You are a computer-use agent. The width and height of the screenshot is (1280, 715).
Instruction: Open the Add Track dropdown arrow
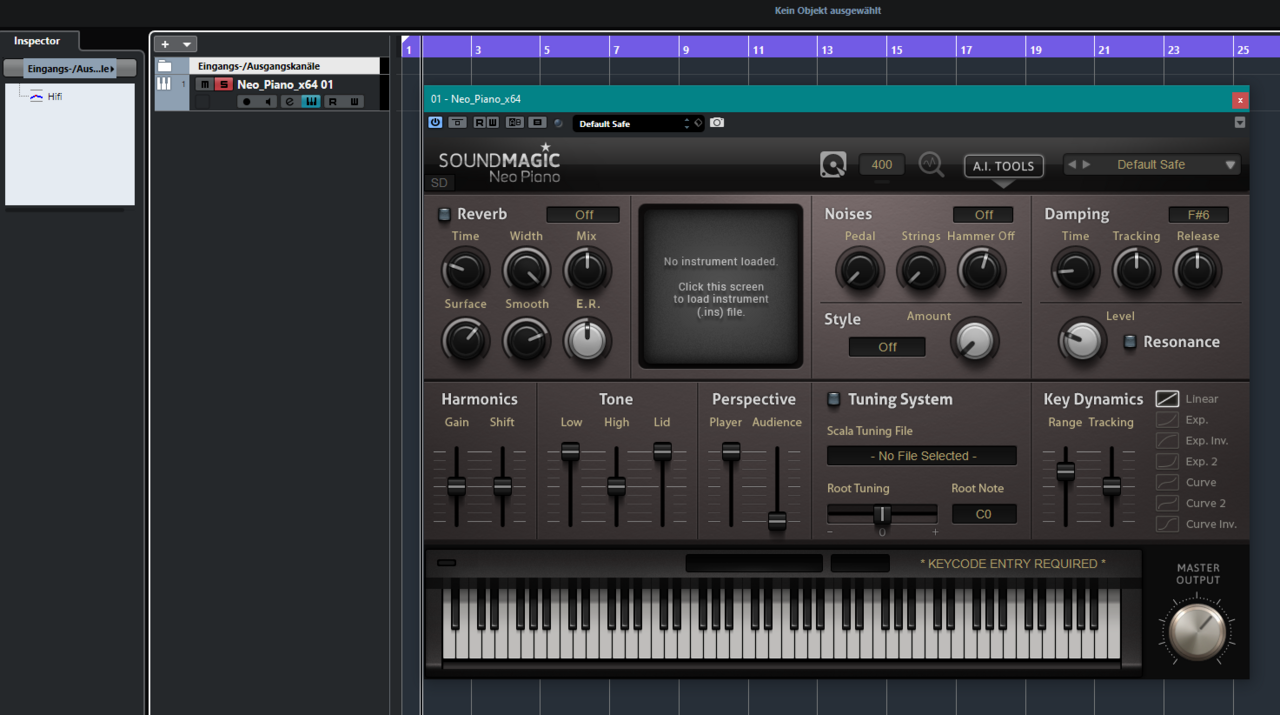coord(187,44)
